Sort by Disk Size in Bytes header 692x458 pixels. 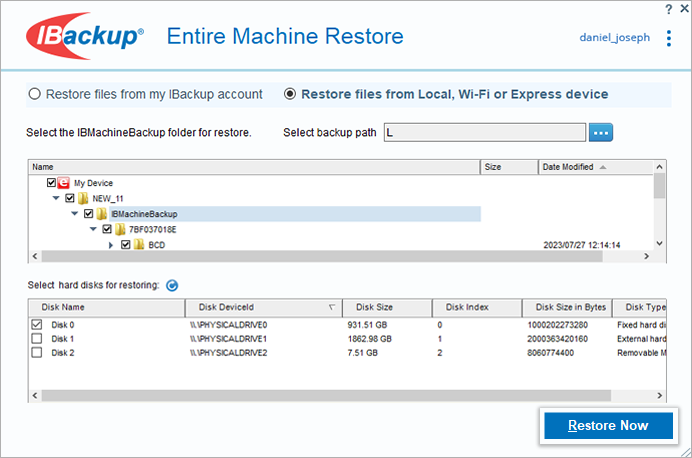567,308
